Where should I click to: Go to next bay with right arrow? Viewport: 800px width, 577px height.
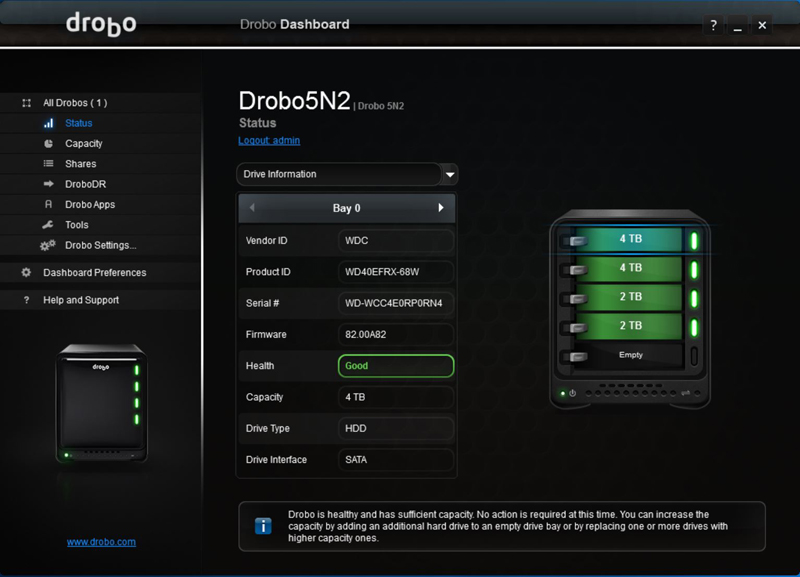pyautogui.click(x=441, y=208)
